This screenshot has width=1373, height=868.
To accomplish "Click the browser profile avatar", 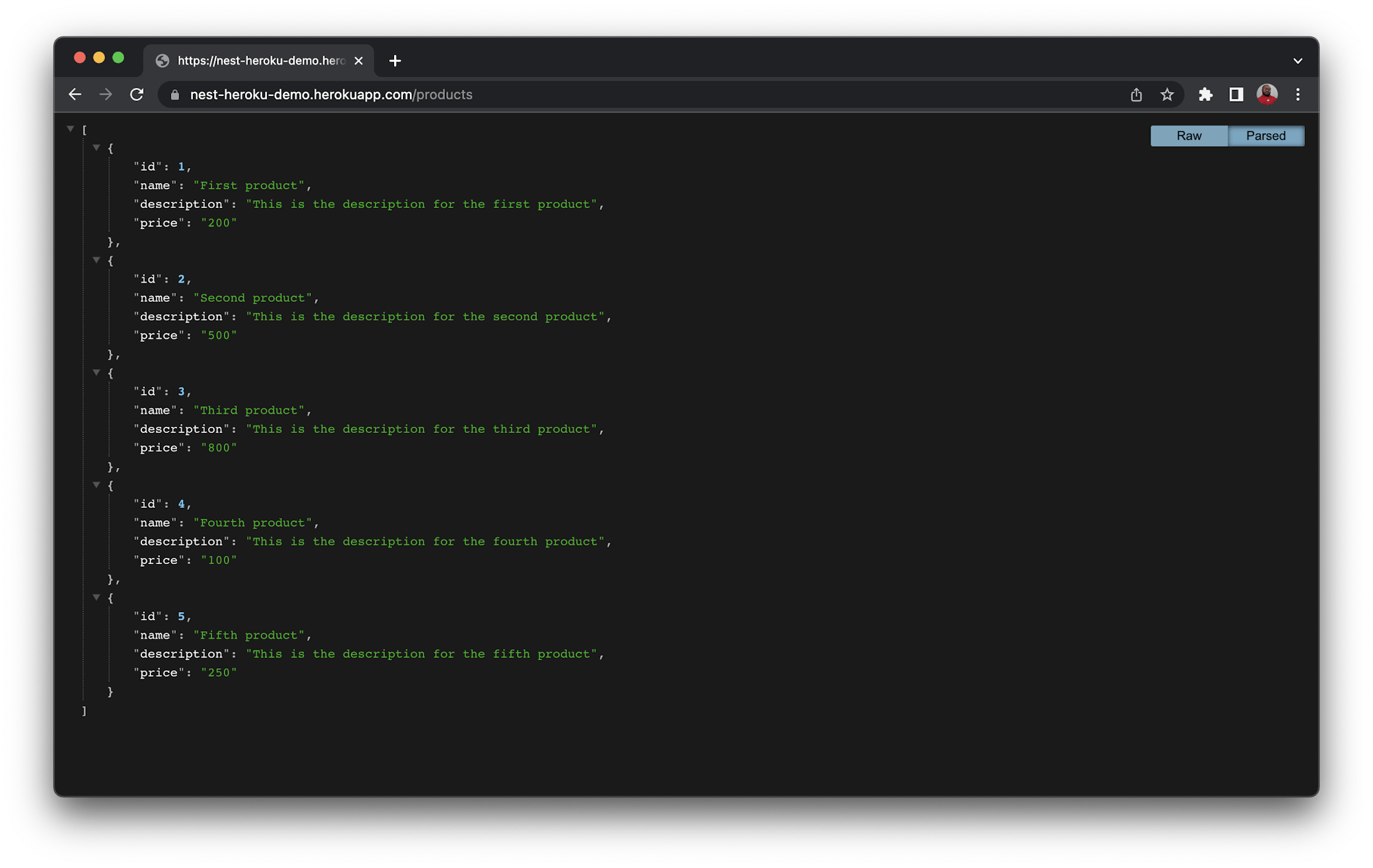I will click(1267, 94).
